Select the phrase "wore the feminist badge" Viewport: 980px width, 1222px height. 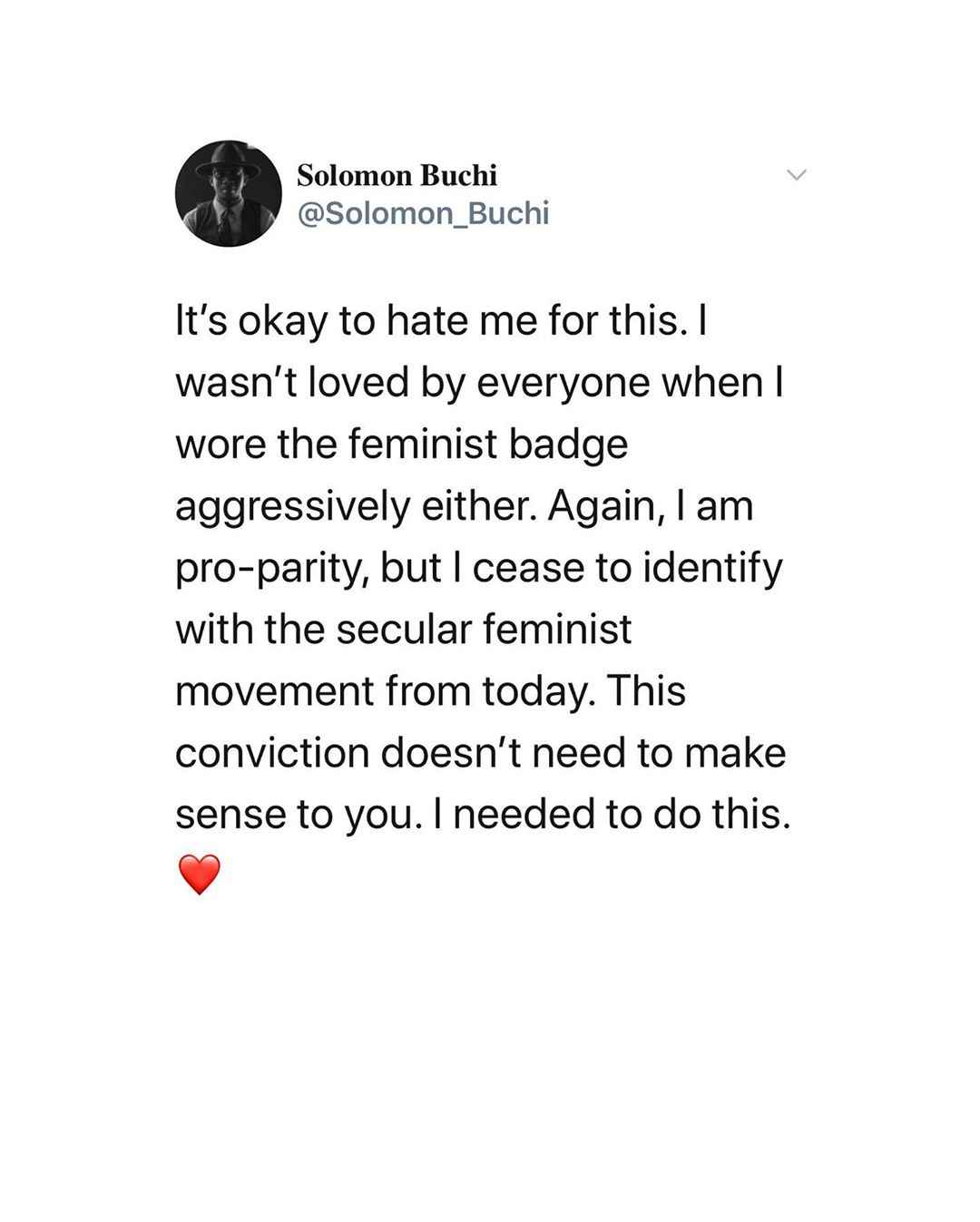pyautogui.click(x=401, y=444)
